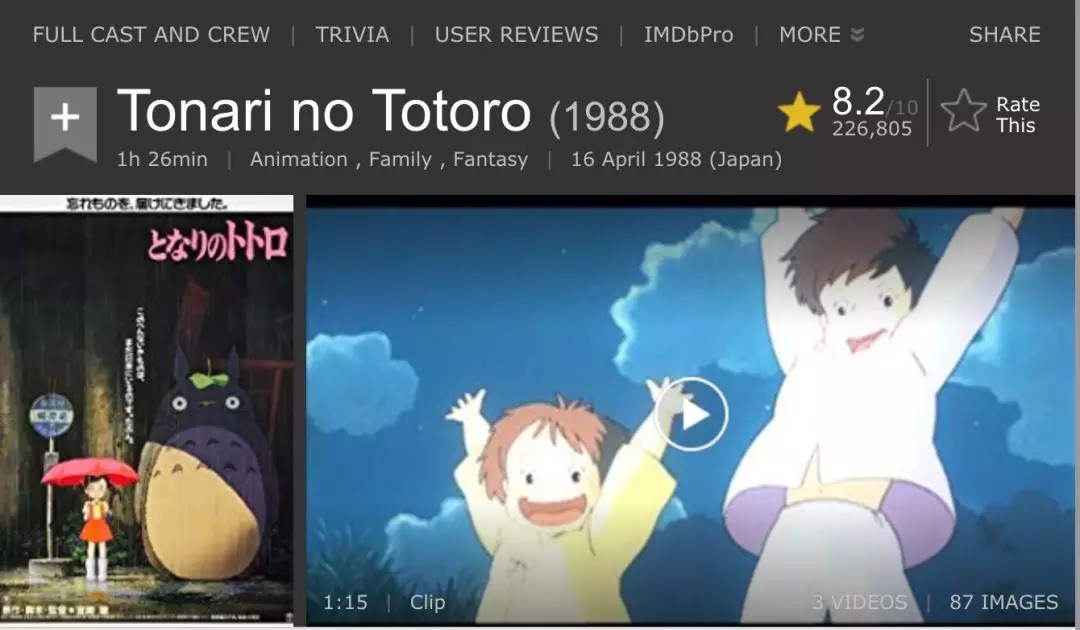
Task: Add Tonari no Totoro to watchlist
Action: point(65,123)
